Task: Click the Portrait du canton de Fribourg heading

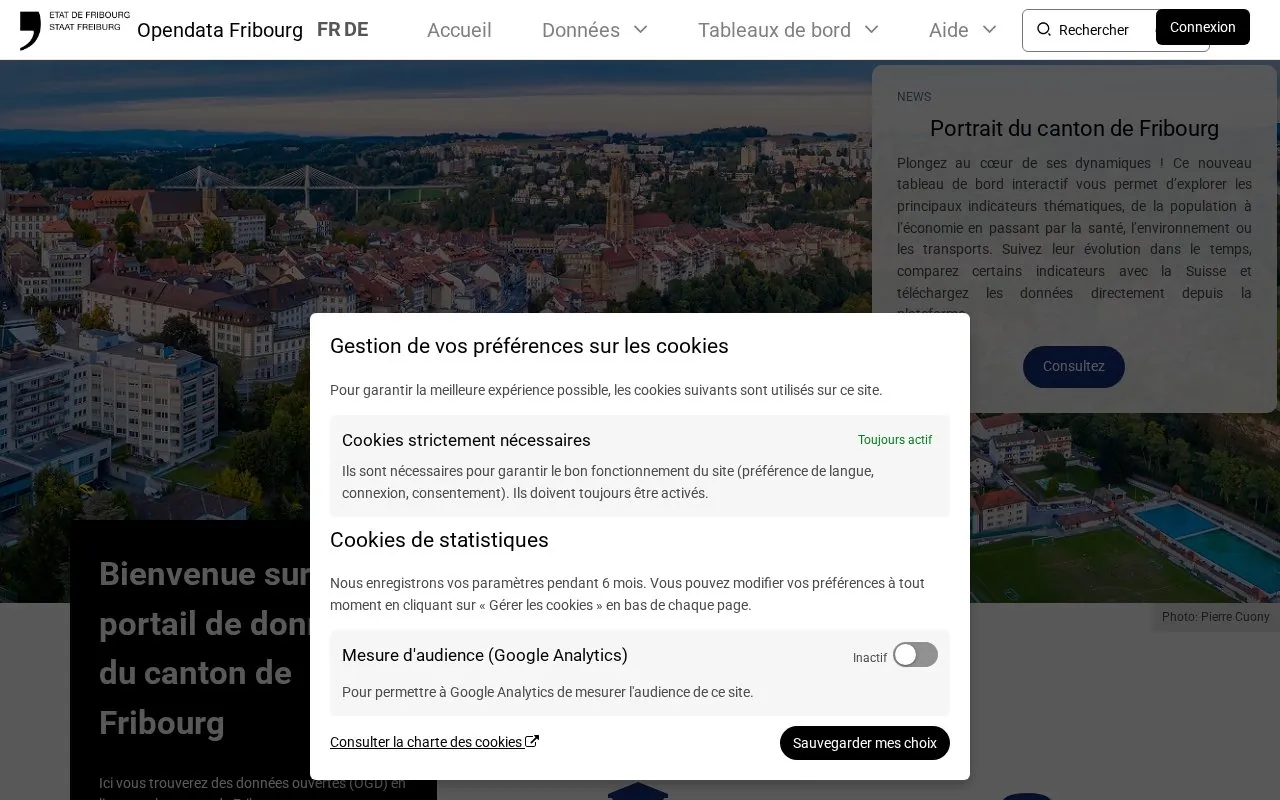Action: tap(1074, 128)
